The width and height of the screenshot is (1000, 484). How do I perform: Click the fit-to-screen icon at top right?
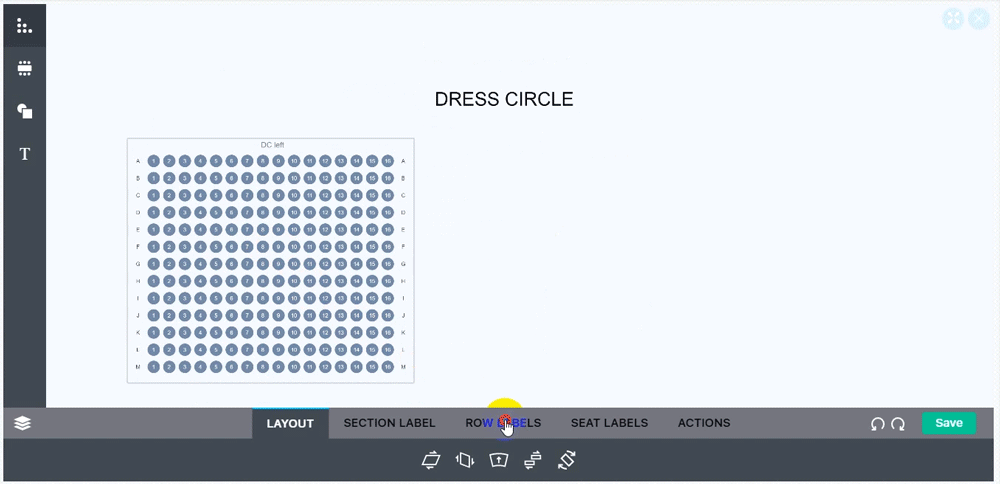point(953,19)
